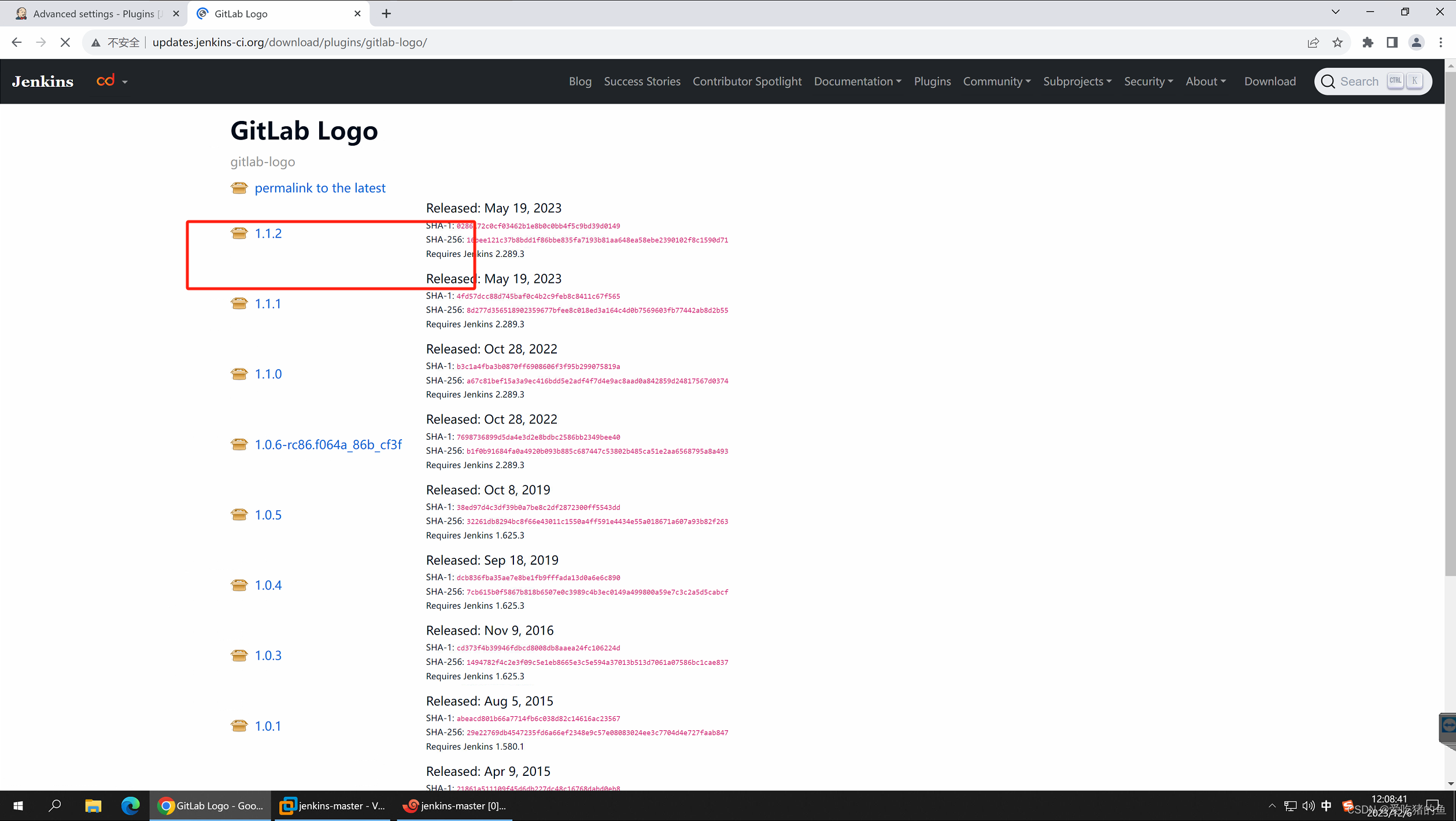Click the package icon beside version 1.0.4

pyautogui.click(x=239, y=585)
